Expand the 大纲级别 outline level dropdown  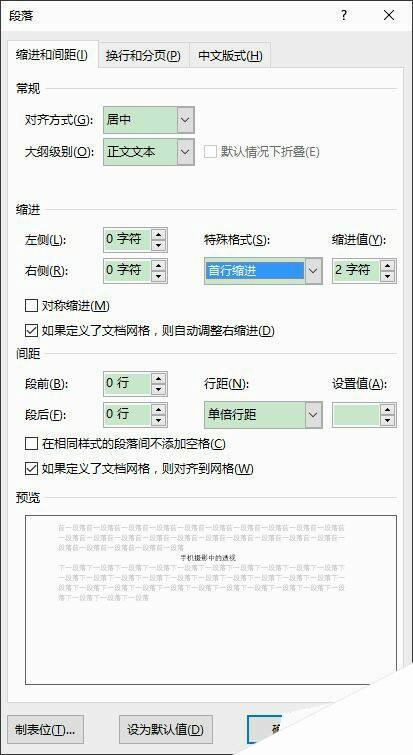pyautogui.click(x=185, y=152)
